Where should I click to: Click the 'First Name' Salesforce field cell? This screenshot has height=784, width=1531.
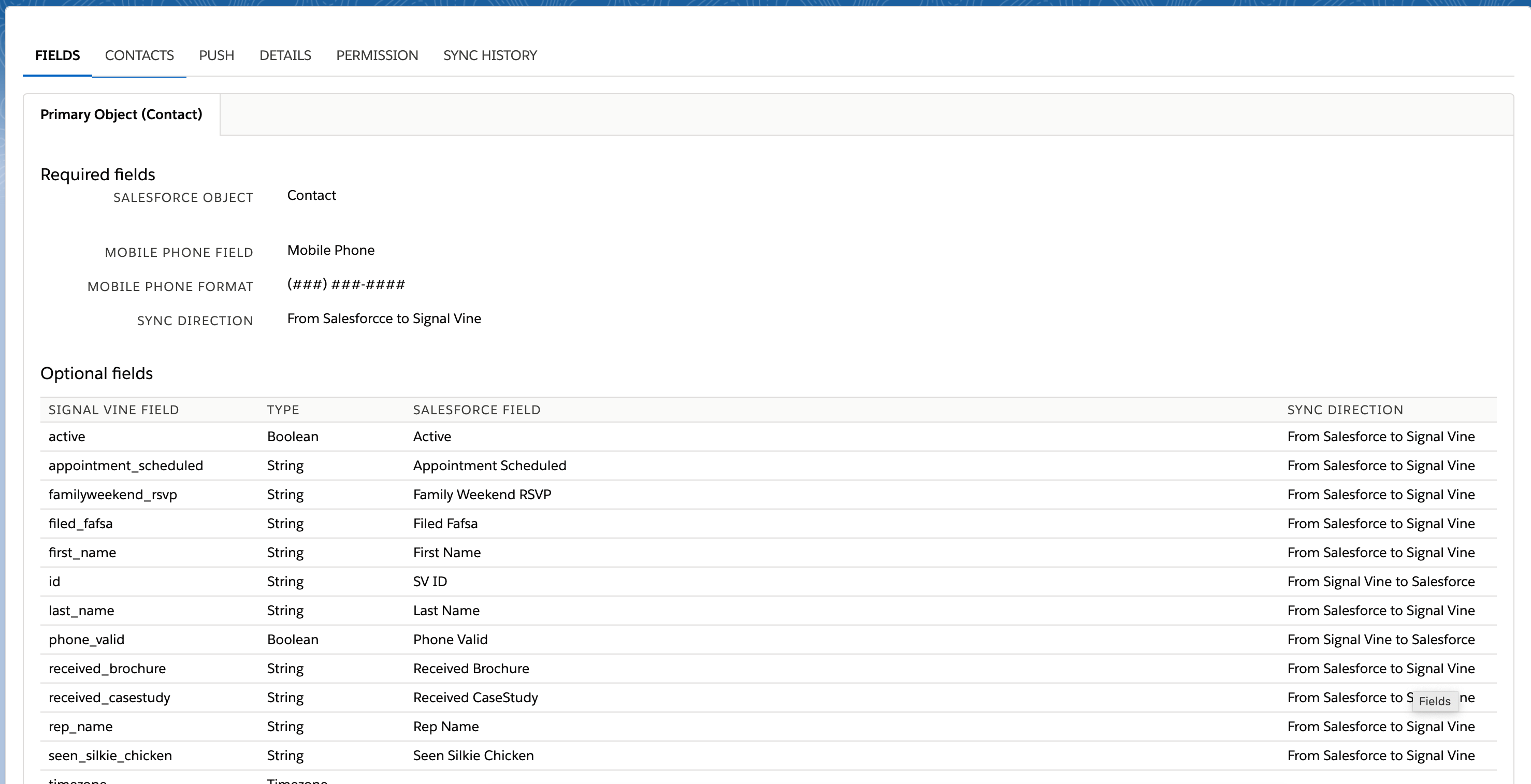[x=447, y=553]
